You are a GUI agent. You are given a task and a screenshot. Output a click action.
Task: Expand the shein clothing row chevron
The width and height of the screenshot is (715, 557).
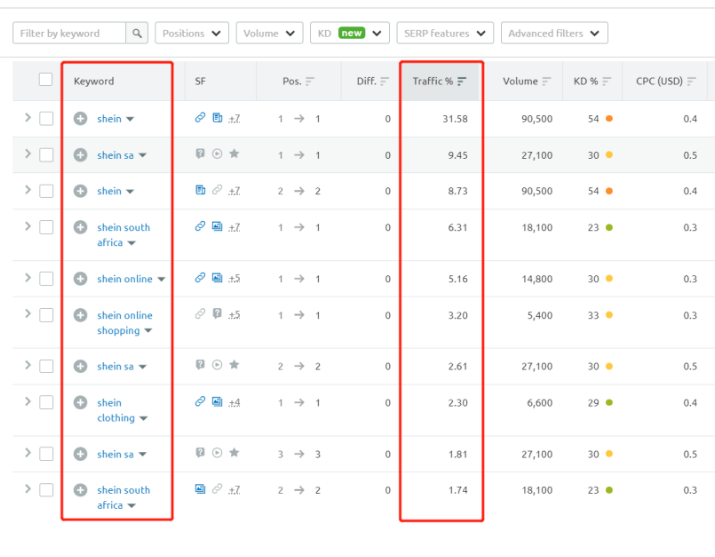click(x=28, y=402)
